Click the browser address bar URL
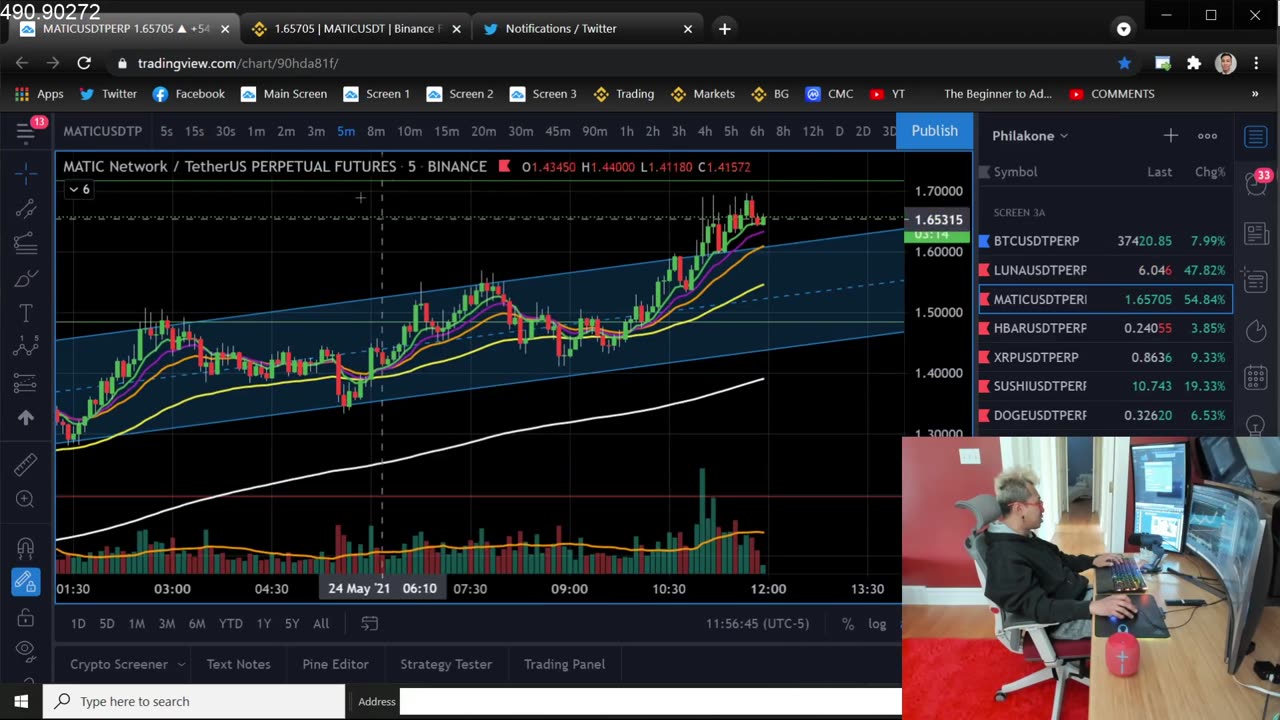The image size is (1280, 720). (238, 63)
